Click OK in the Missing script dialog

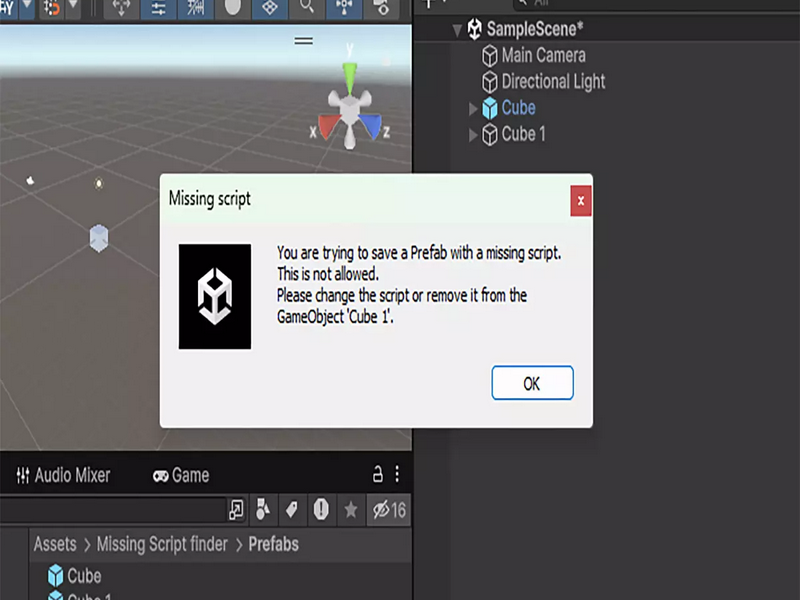[532, 383]
